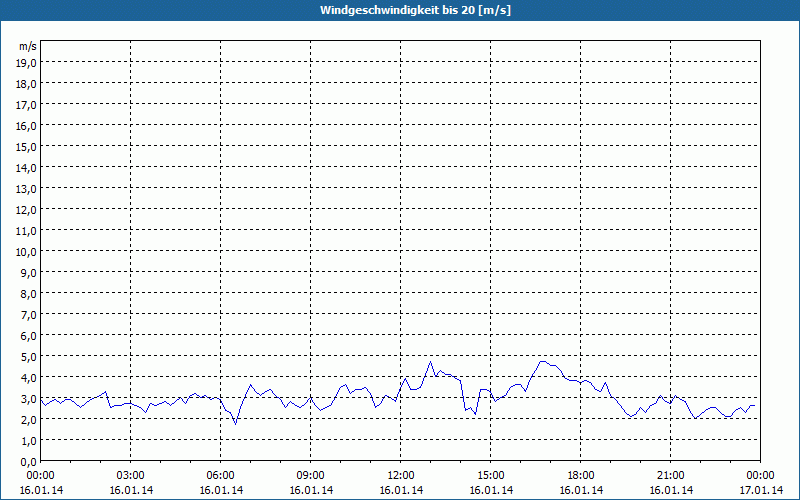Click the 15,0 y-axis label
The width and height of the screenshot is (800, 500).
[x=28, y=147]
